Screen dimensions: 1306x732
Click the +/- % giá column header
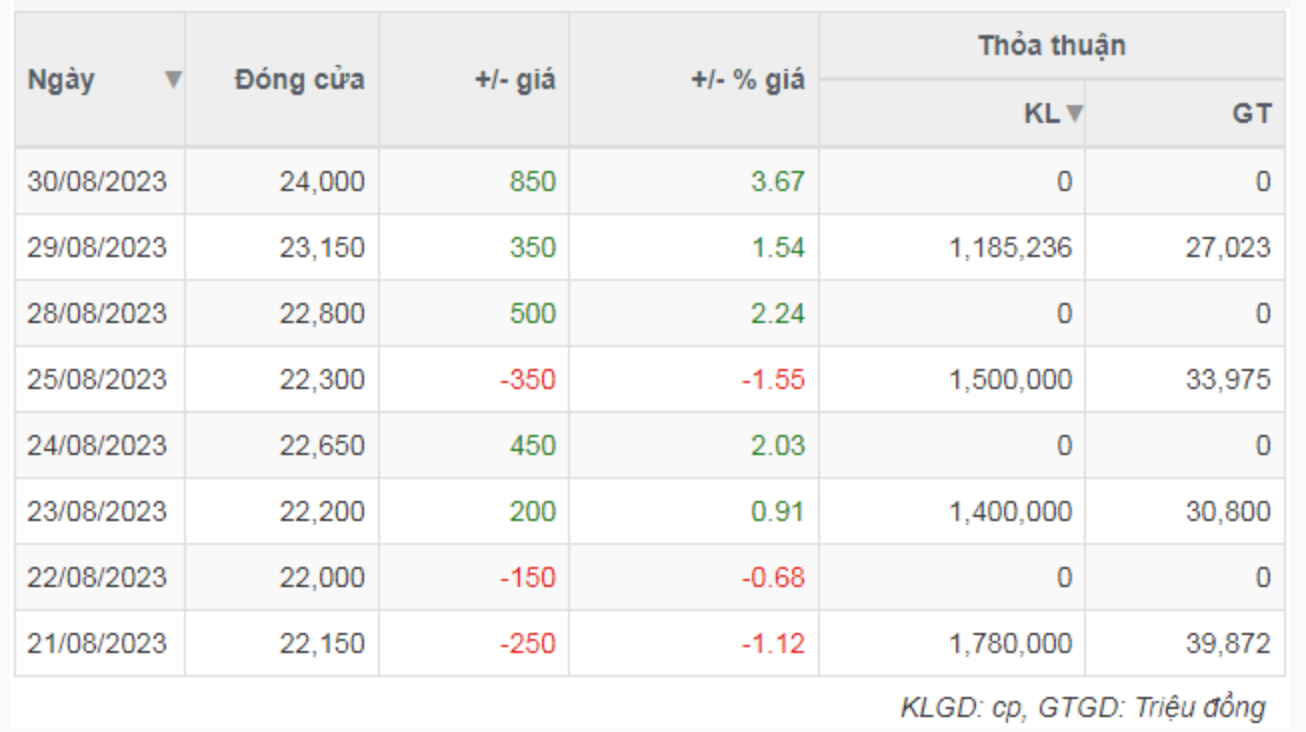click(x=747, y=80)
